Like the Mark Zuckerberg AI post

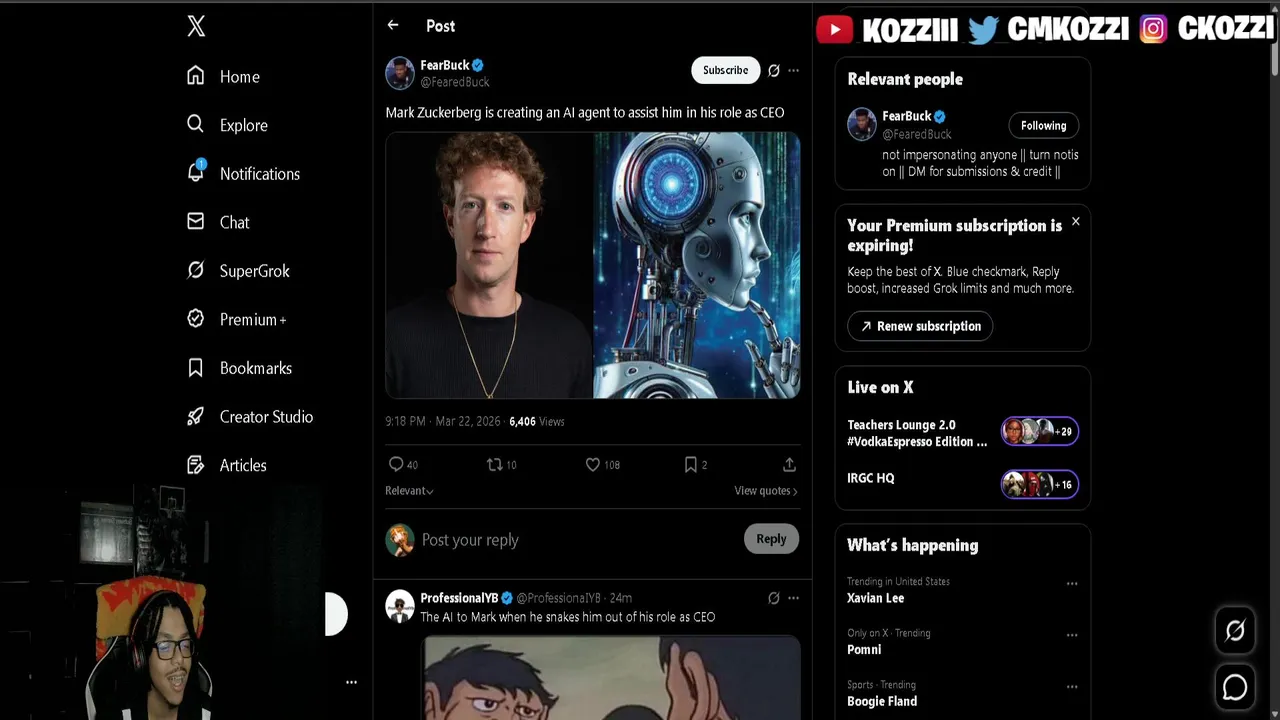[x=593, y=464]
